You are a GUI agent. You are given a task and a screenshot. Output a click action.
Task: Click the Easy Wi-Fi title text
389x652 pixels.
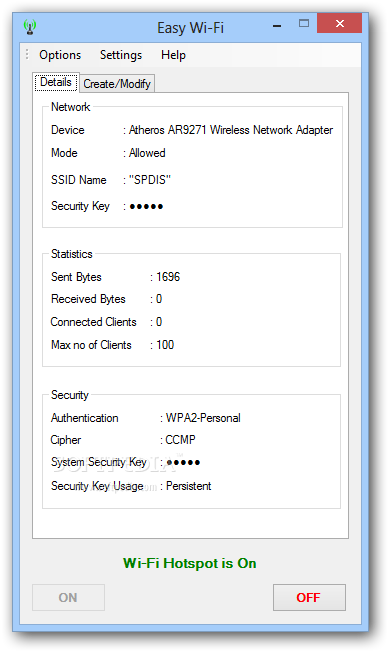pyautogui.click(x=190, y=28)
